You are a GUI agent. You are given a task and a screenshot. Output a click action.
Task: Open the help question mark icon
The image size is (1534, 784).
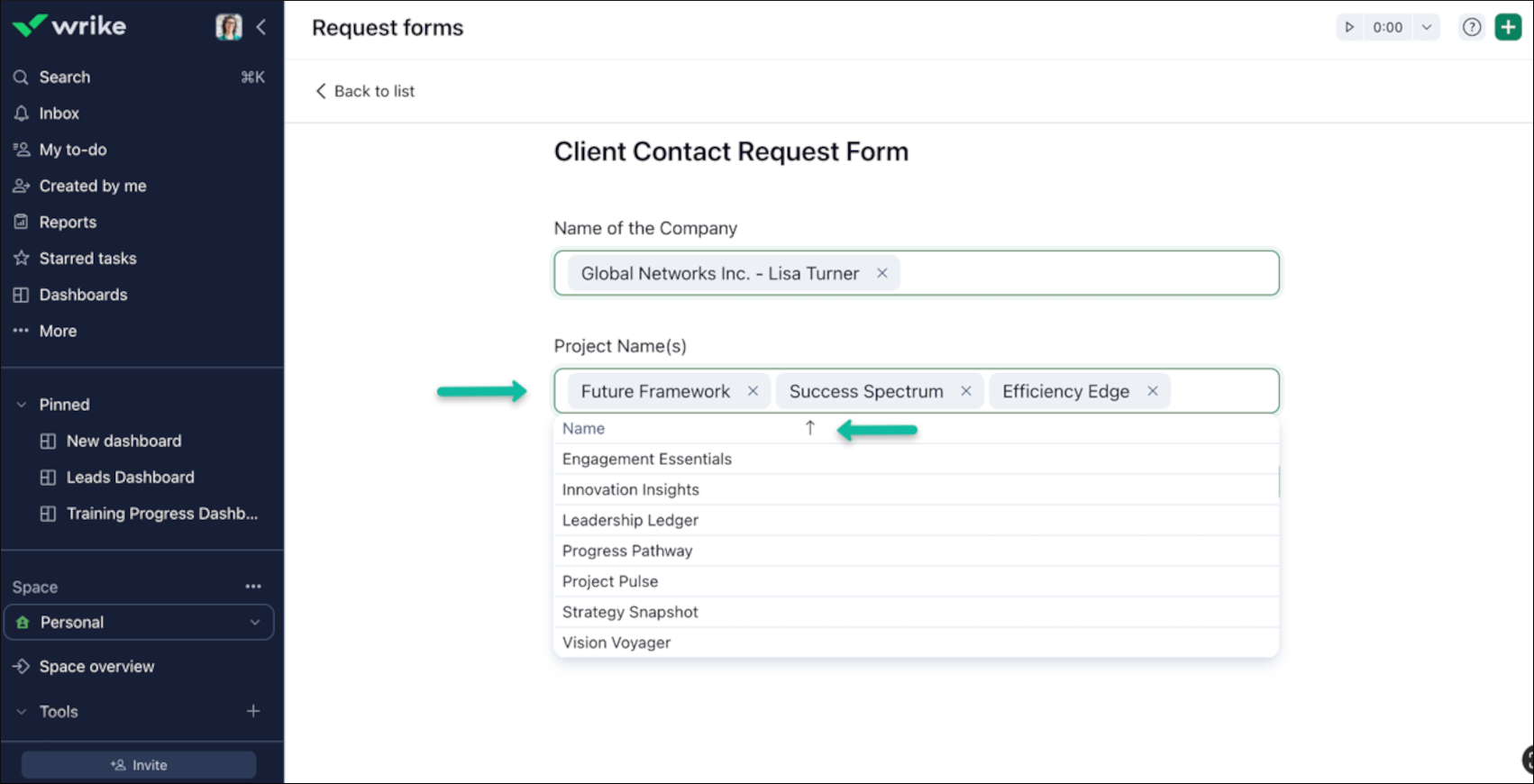pyautogui.click(x=1471, y=27)
